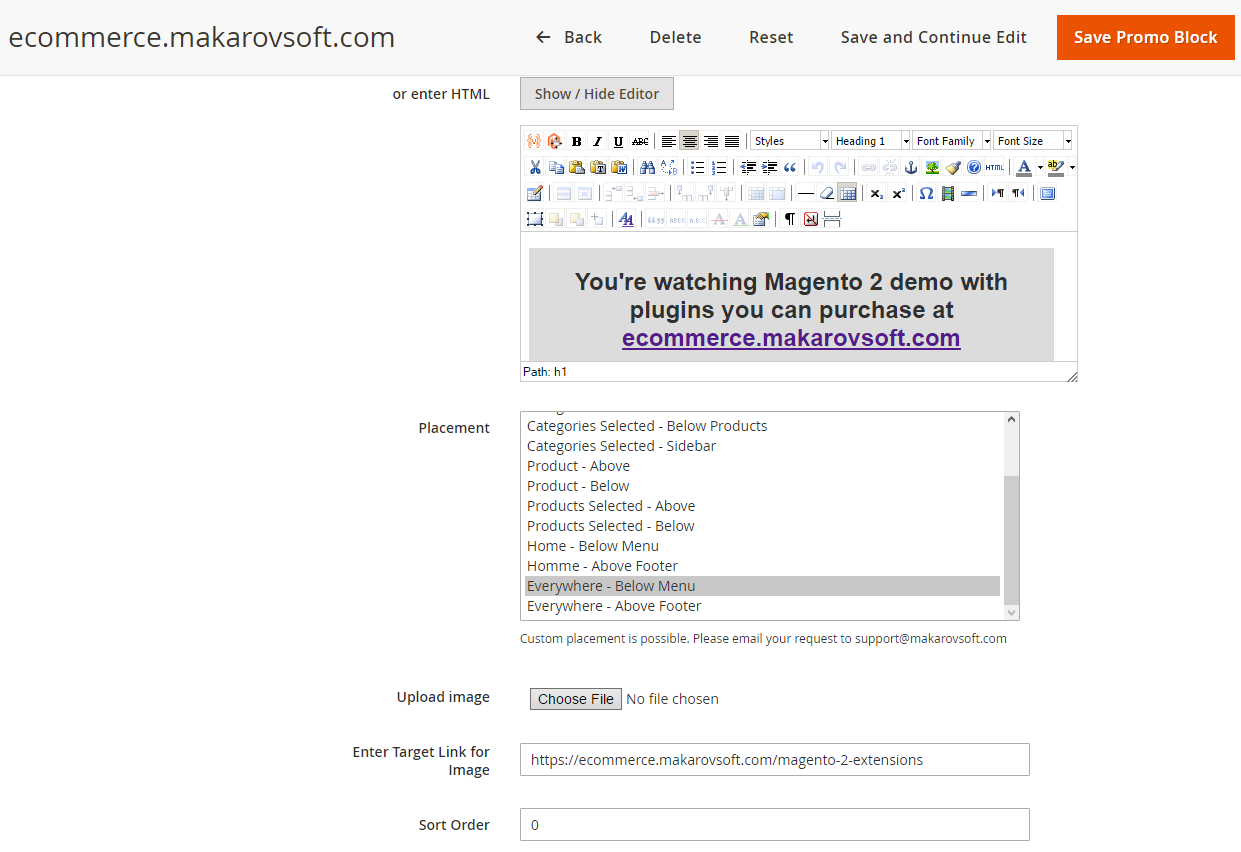Screen dimensions: 1241x852
Task: Click Show / Hide Editor button
Action: [x=597, y=94]
